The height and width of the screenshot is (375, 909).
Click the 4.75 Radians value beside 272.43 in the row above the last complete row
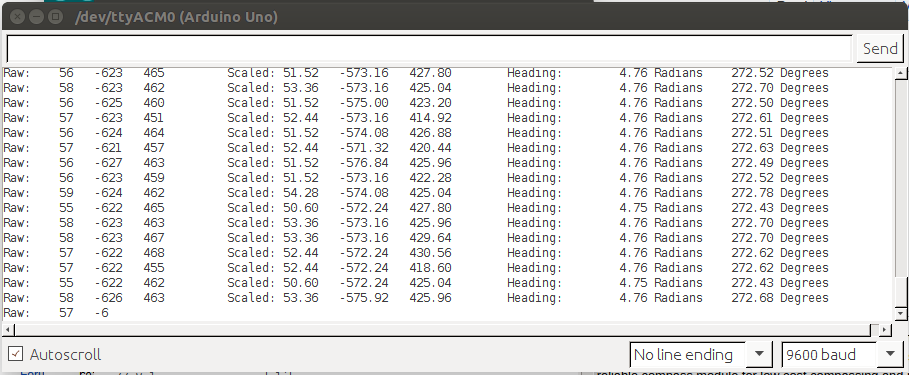pos(661,283)
